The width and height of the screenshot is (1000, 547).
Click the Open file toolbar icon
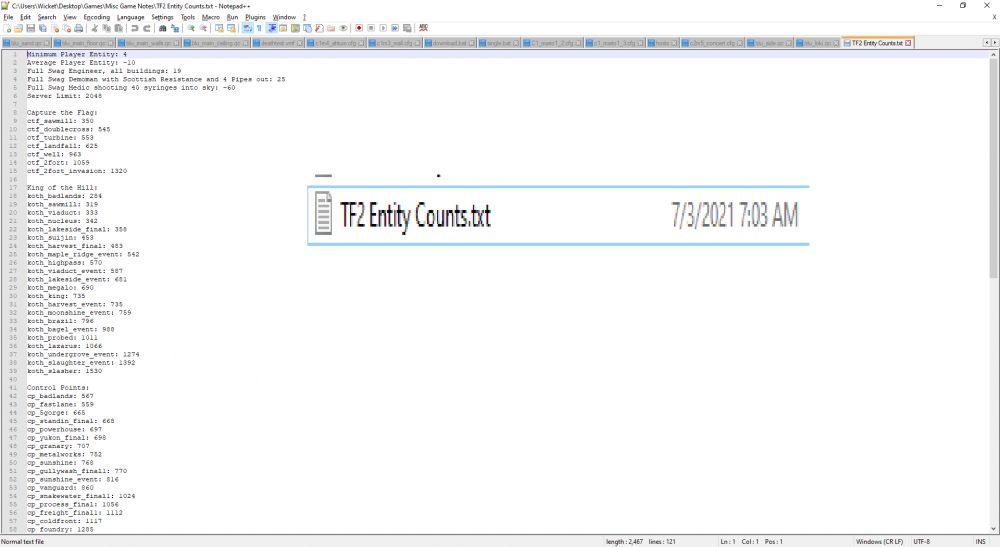[18, 28]
